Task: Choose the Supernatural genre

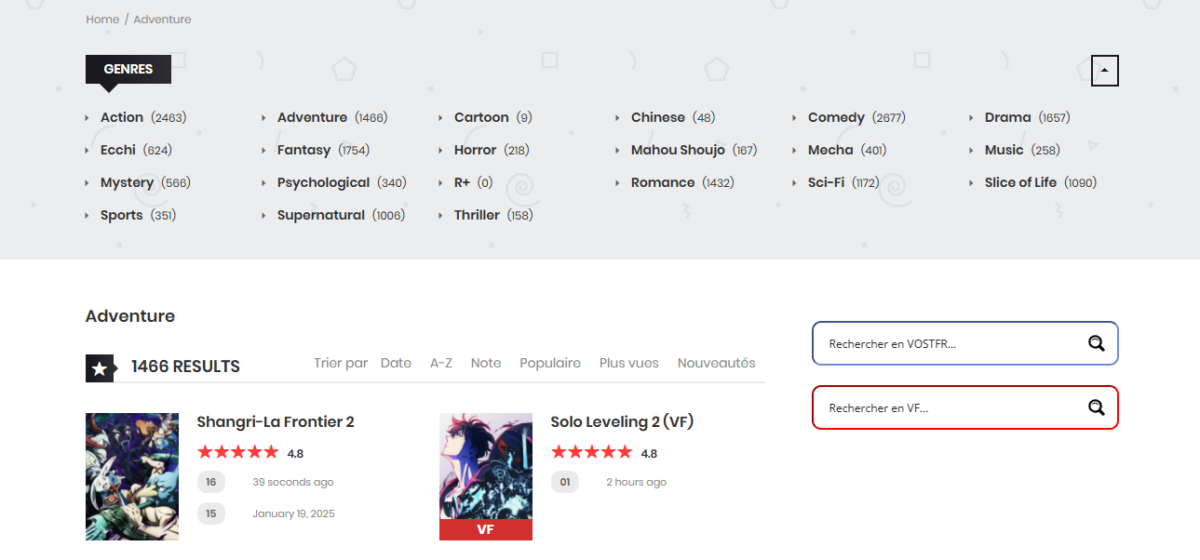Action: pyautogui.click(x=321, y=215)
